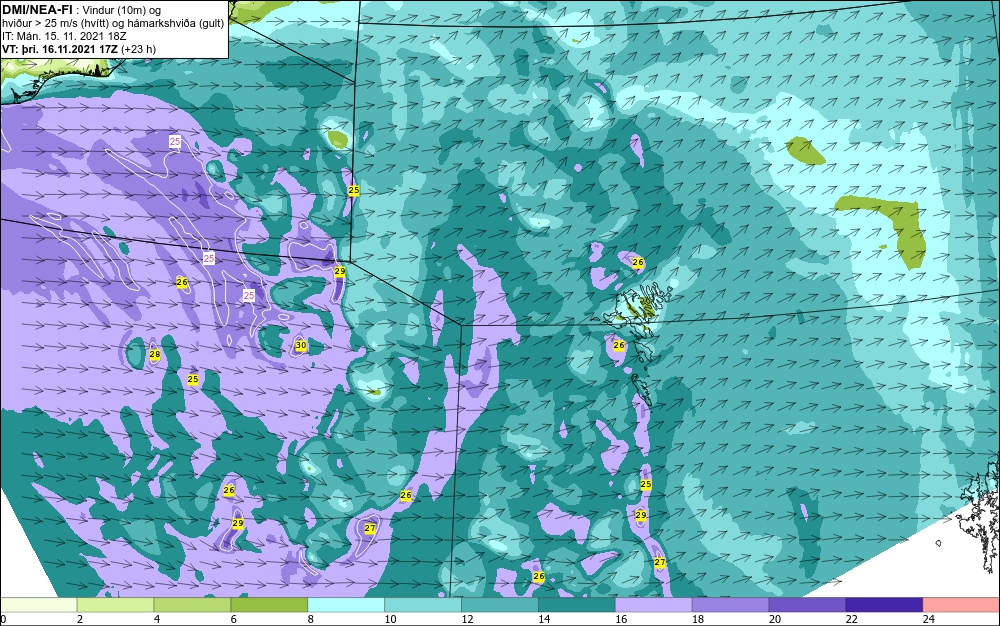Select the 18–20 m/s medium purple legend swatch
Viewport: 1000px width, 626px height.
(x=730, y=604)
